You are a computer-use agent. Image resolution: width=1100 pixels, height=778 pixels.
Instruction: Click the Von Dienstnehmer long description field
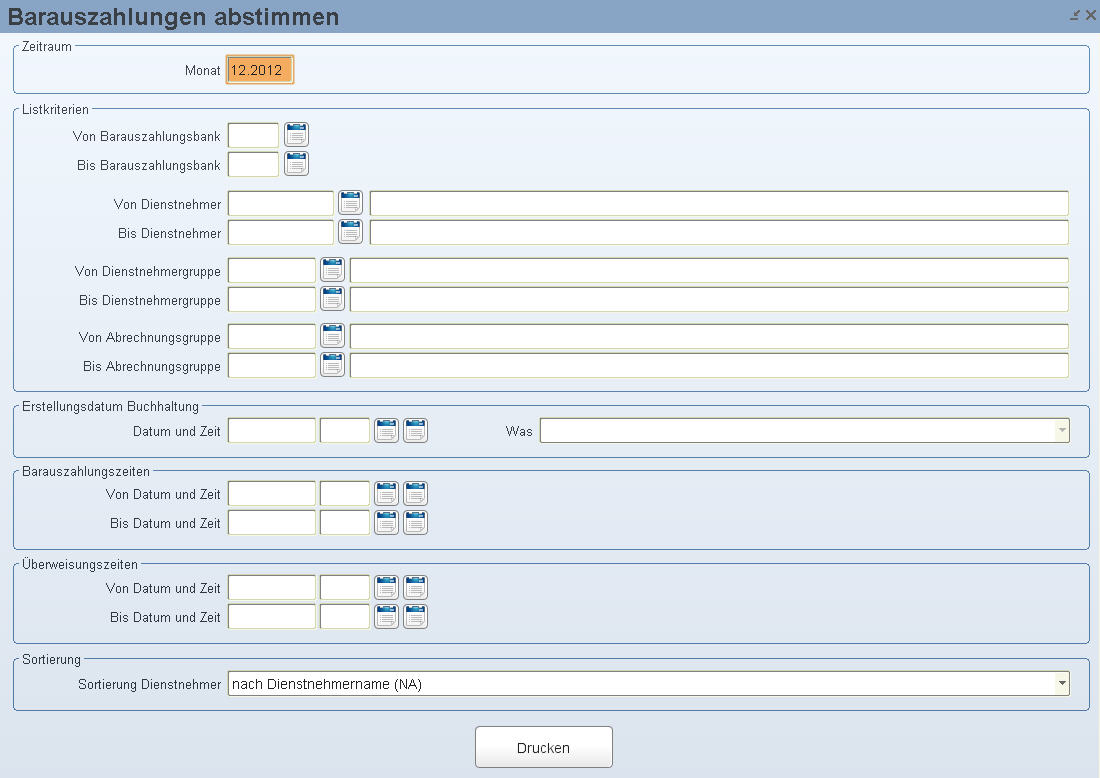719,203
